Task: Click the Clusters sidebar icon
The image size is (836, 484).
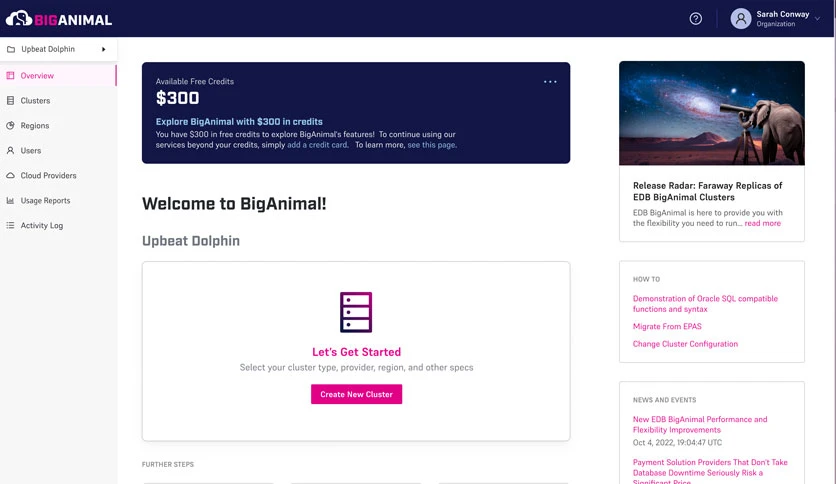Action: point(10,101)
